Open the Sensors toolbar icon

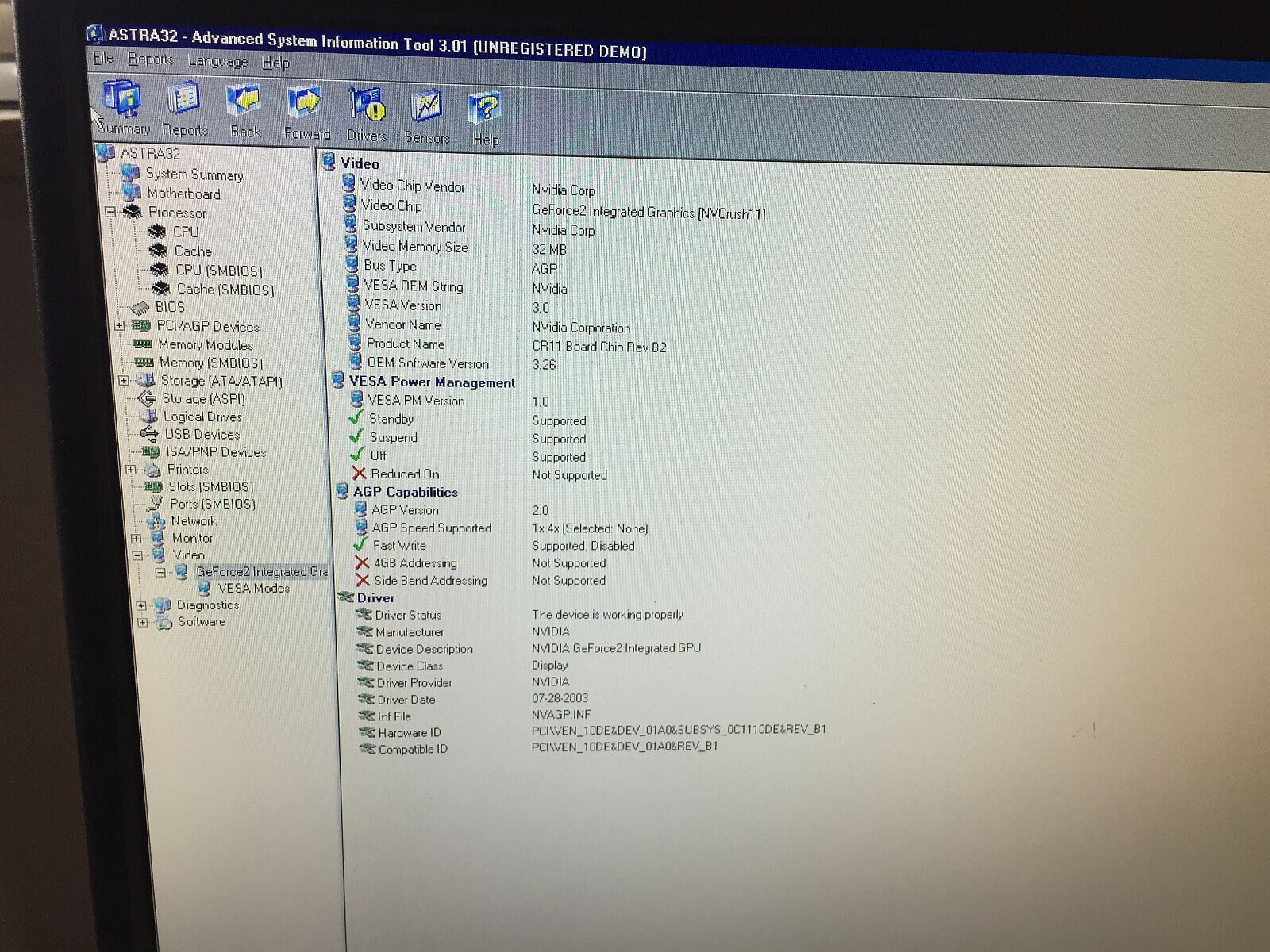click(x=427, y=108)
